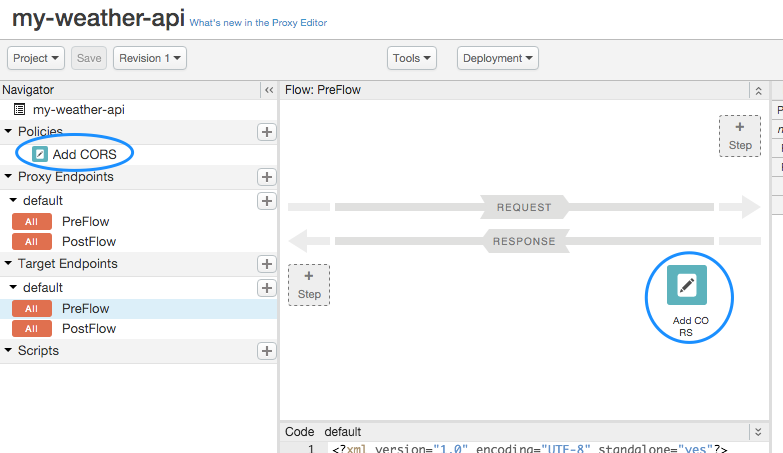
Task: Add a response Step on the left
Action: coord(309,284)
